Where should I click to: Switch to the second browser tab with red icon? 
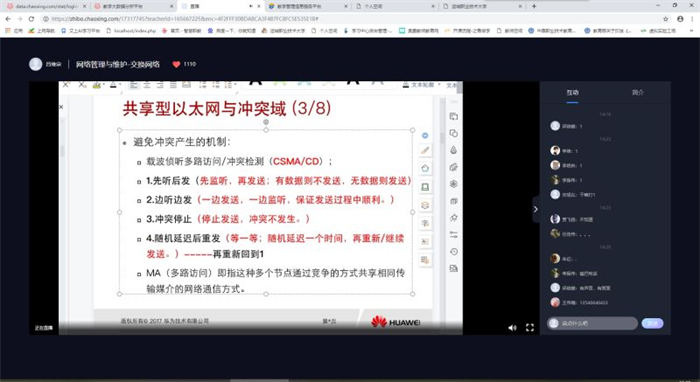click(132, 6)
